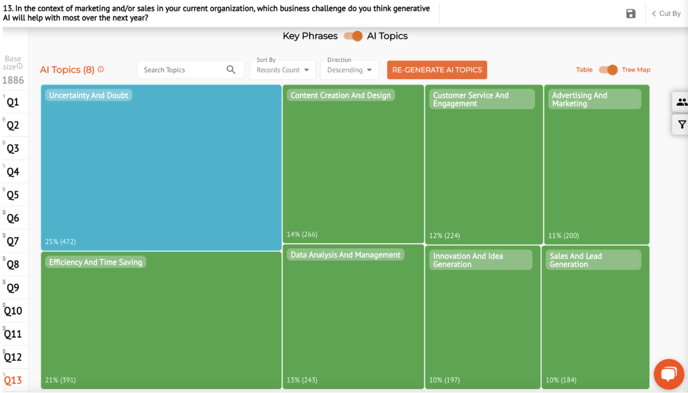The height and width of the screenshot is (393, 688).
Task: Click the Table label
Action: (x=584, y=70)
